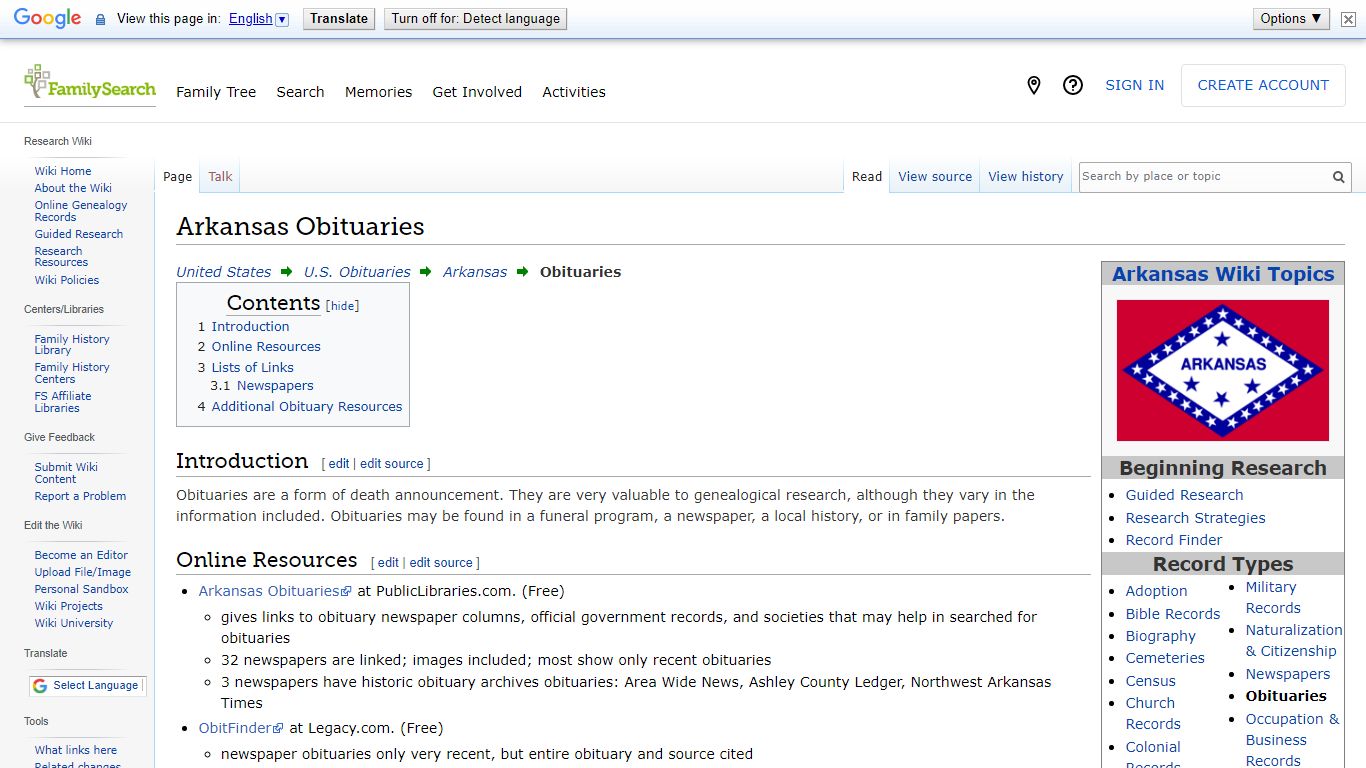Click SIGN IN

pyautogui.click(x=1134, y=86)
